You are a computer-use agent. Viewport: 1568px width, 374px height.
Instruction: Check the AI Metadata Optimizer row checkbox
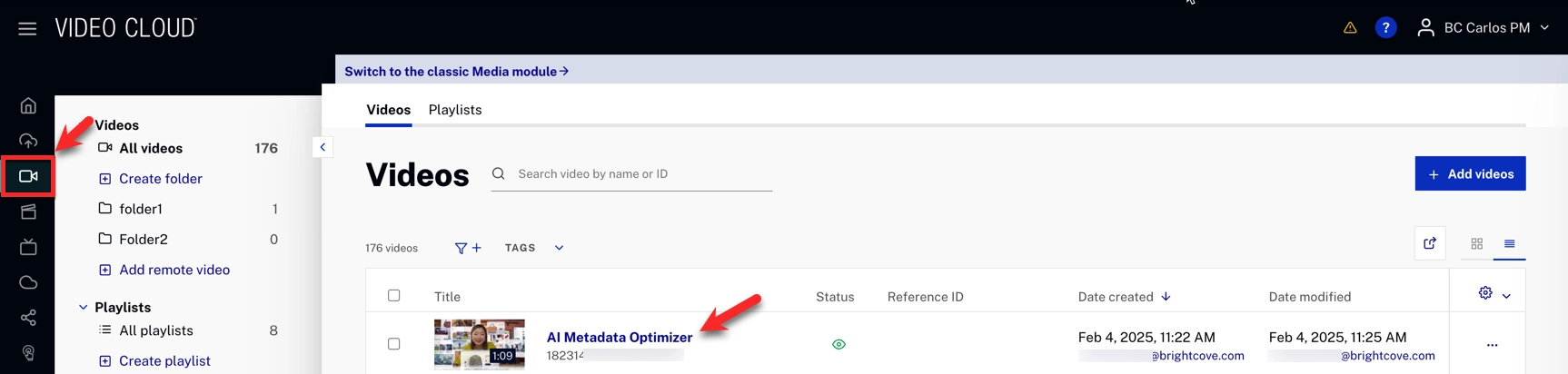point(393,344)
